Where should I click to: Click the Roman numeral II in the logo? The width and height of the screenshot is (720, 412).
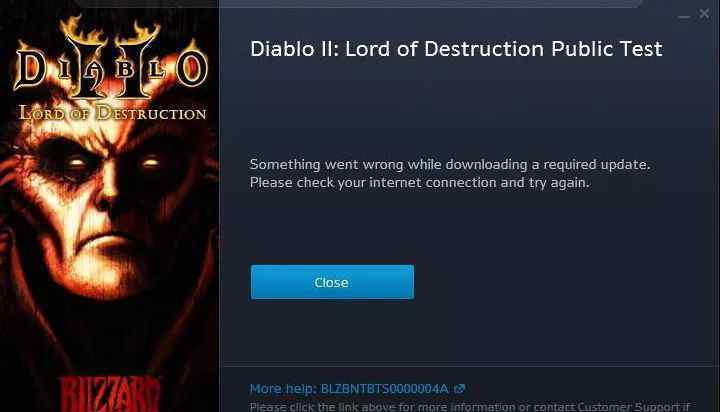tap(111, 67)
